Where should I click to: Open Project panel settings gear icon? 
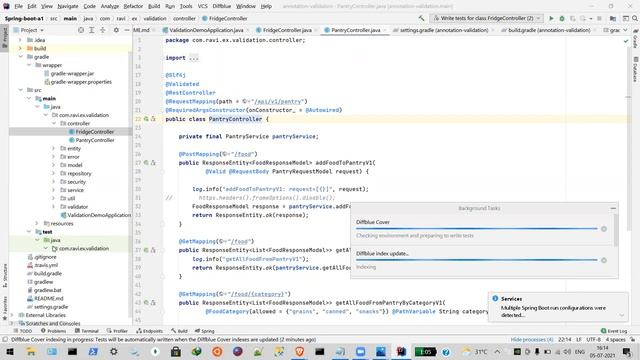(x=116, y=30)
